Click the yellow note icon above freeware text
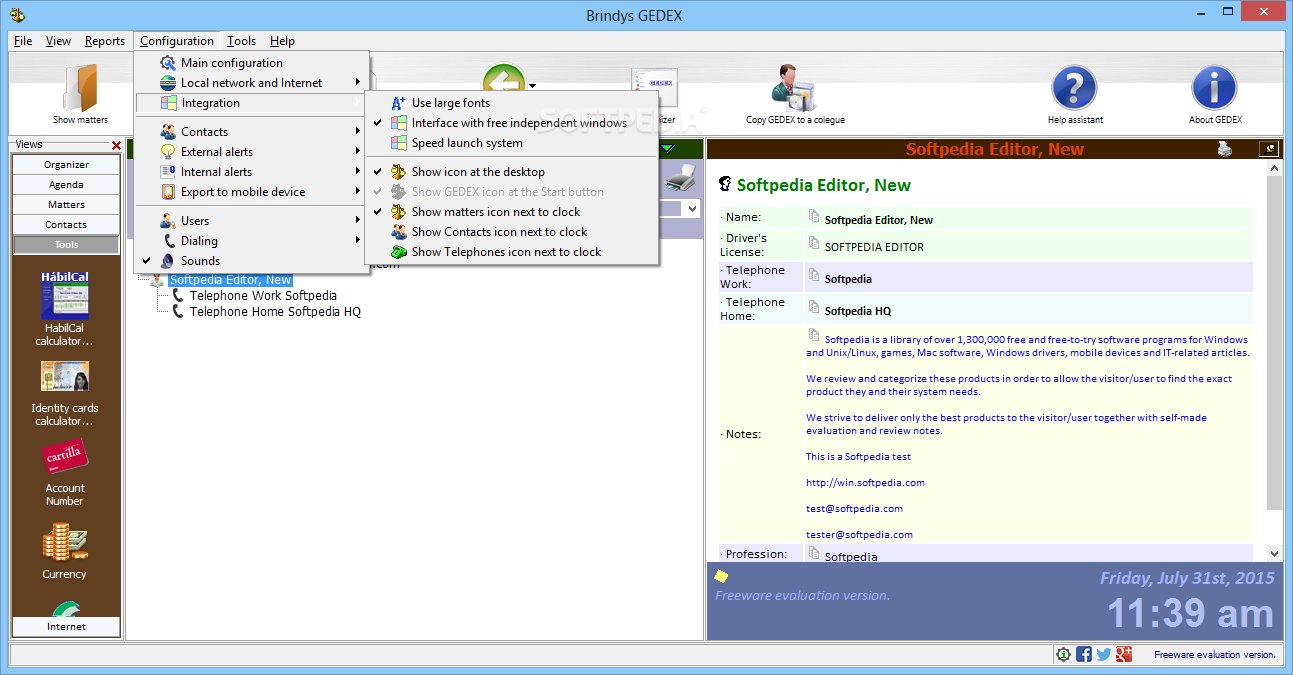1293x675 pixels. pyautogui.click(x=721, y=576)
